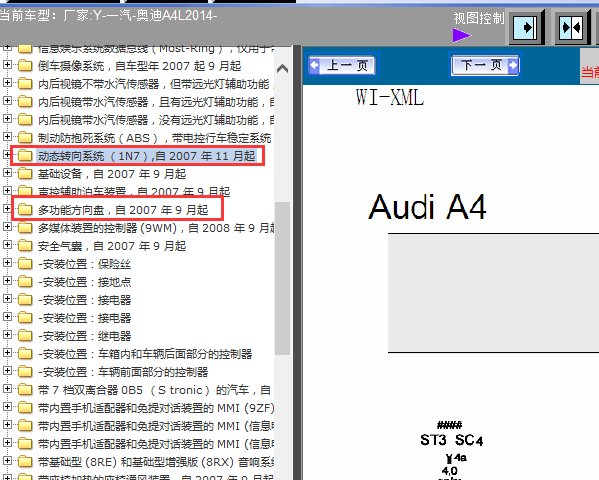This screenshot has width=599, height=480.
Task: Expand 制动防抱死系统 (ABS) node
Action: click(x=7, y=137)
